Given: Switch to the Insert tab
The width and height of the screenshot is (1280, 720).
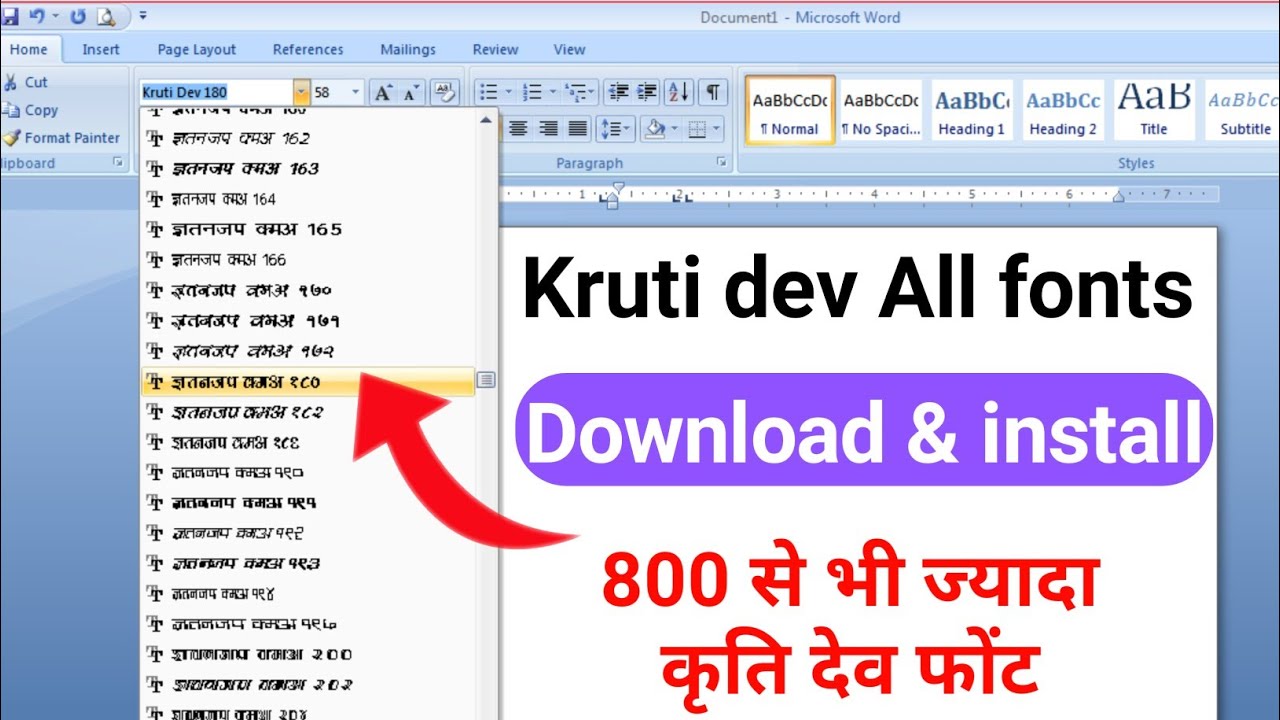Looking at the screenshot, I should click(101, 49).
